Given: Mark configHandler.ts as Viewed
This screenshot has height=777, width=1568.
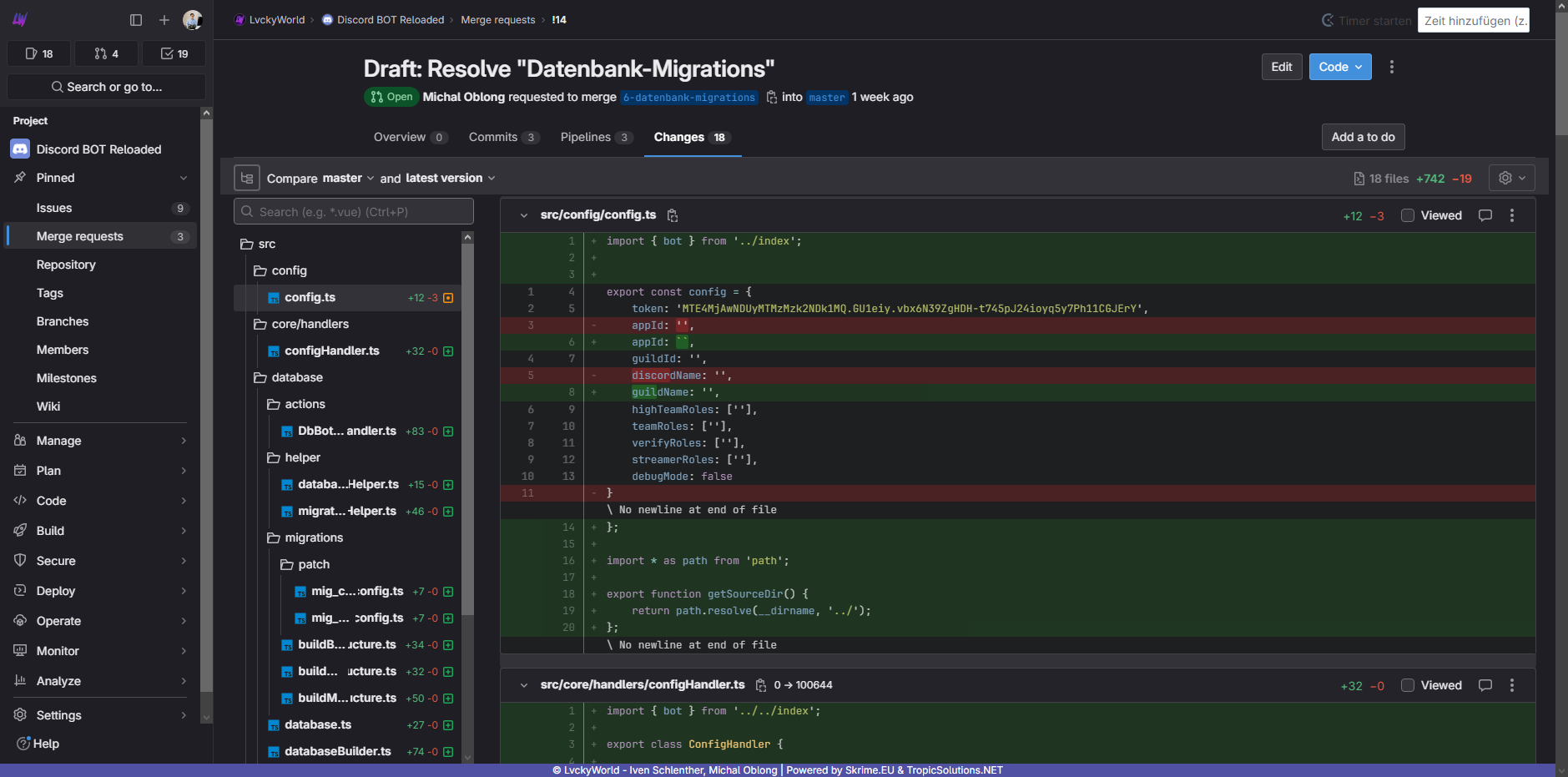Looking at the screenshot, I should [1408, 685].
